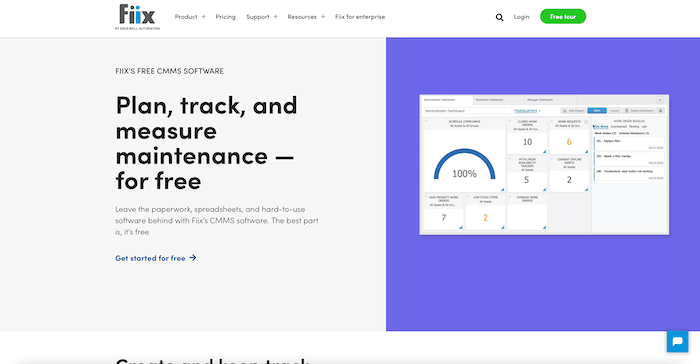This screenshot has height=364, width=700.
Task: Select Technician Dashboard tab in preview image
Action: [x=498, y=100]
